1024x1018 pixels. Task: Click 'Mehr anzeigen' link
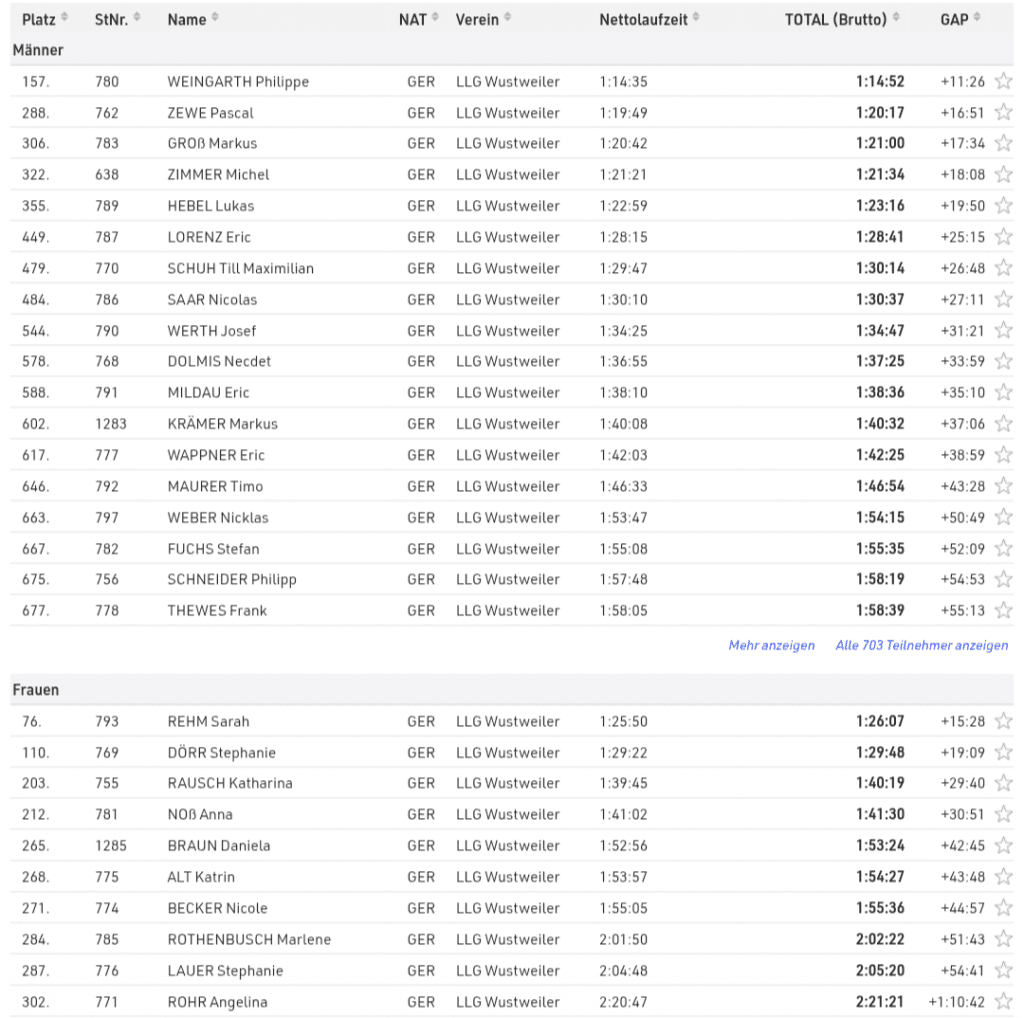click(x=771, y=645)
